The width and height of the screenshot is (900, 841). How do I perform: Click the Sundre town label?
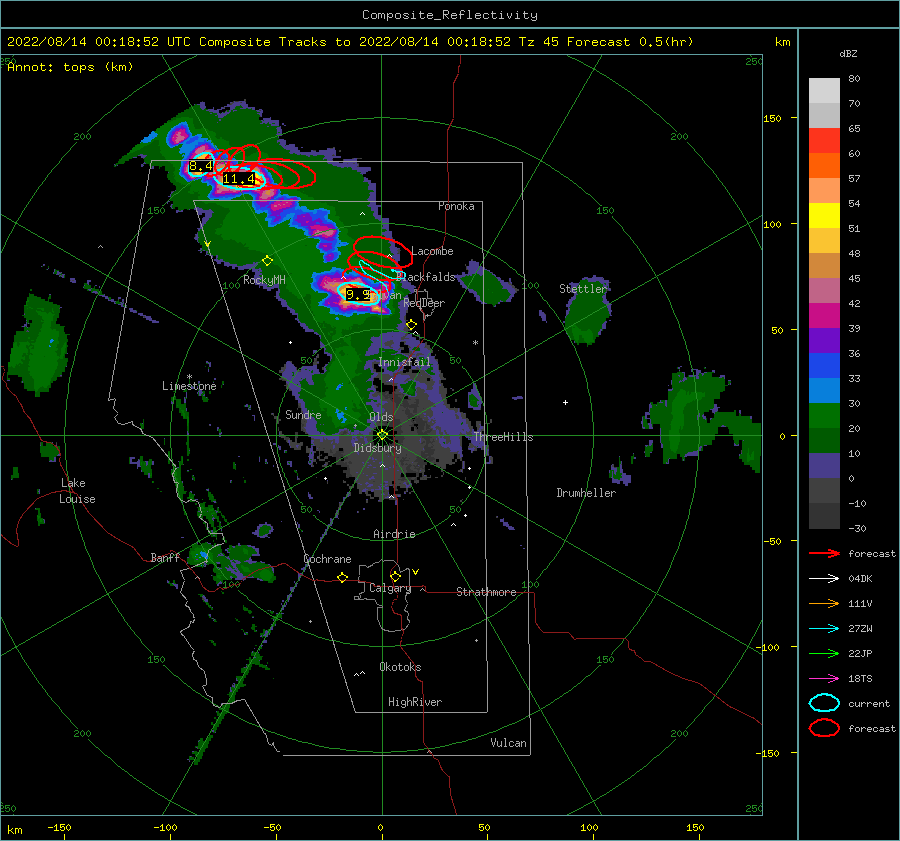click(x=303, y=414)
